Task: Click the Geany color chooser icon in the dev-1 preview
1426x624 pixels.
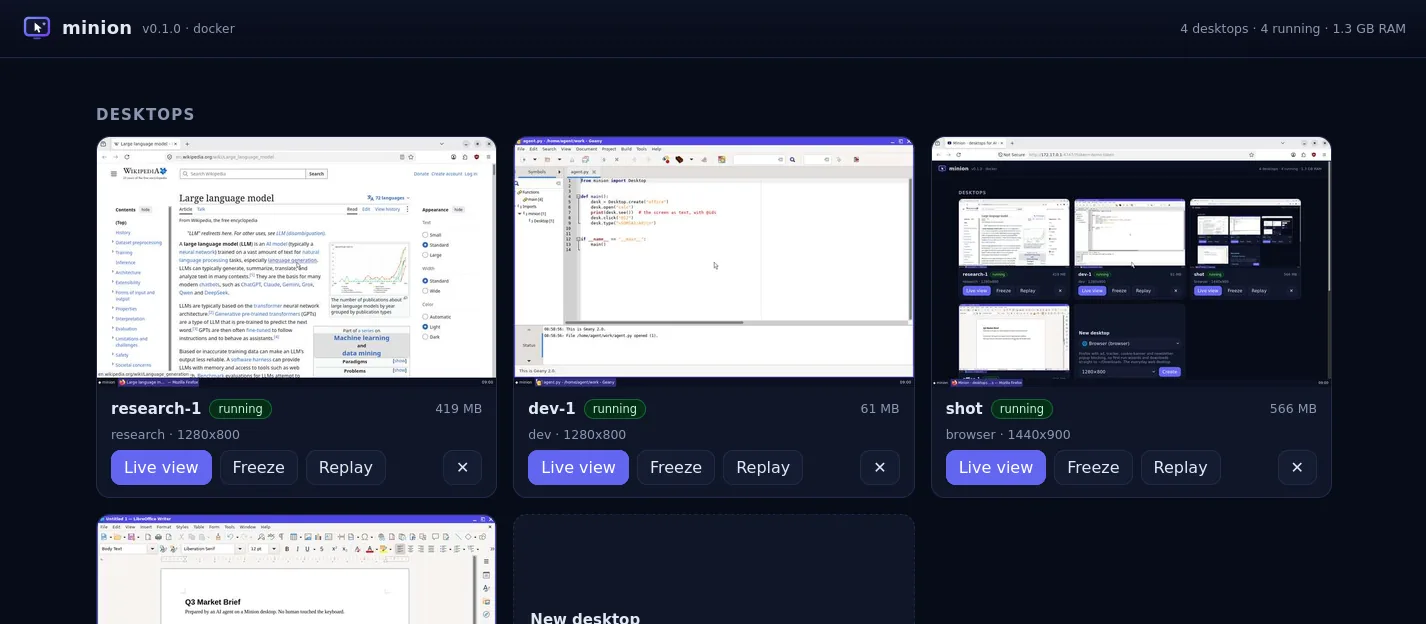Action: [x=722, y=159]
